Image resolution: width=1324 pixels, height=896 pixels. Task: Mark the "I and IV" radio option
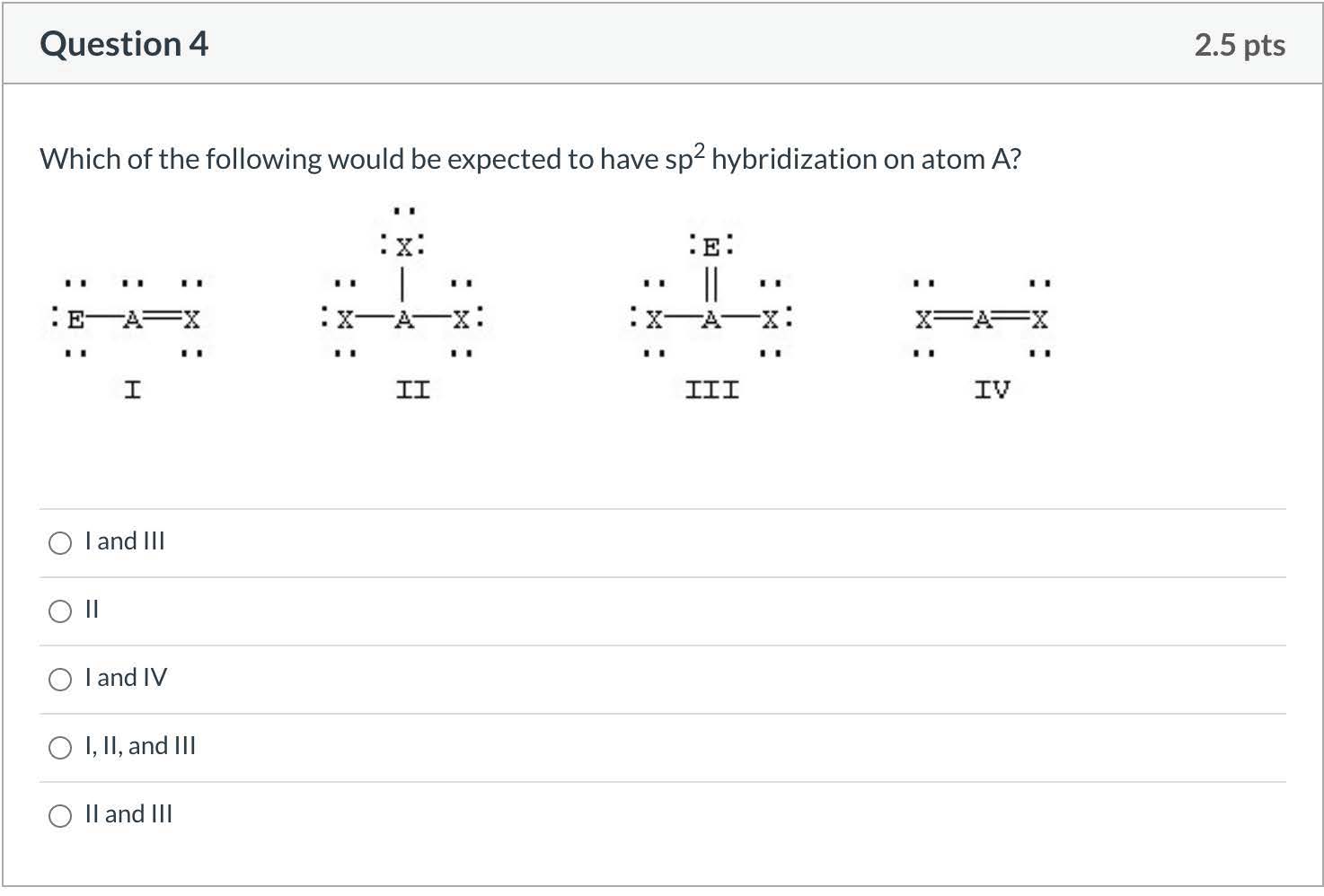(x=60, y=680)
